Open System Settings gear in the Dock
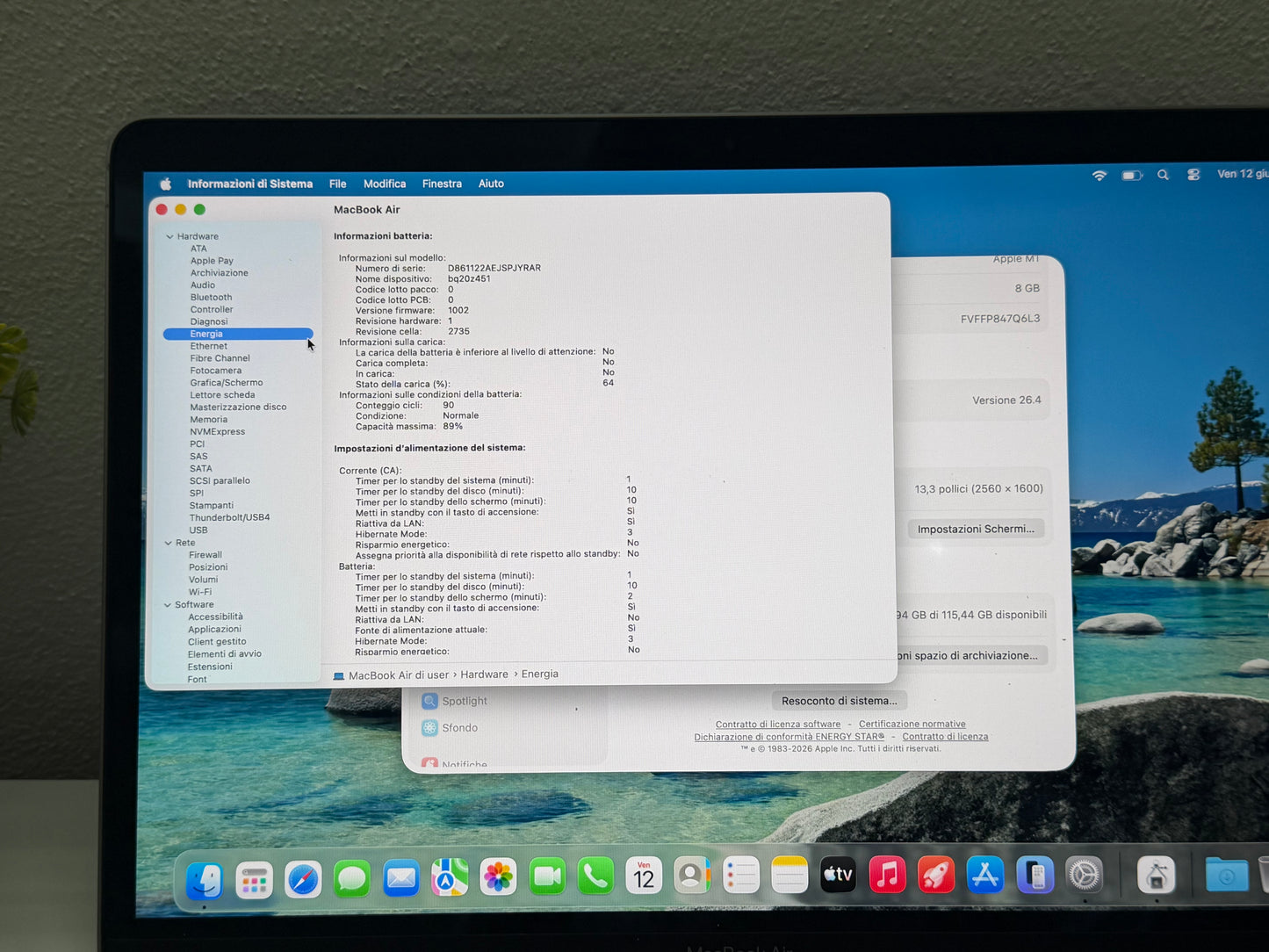Screen dimensions: 1269x952 click(1084, 875)
